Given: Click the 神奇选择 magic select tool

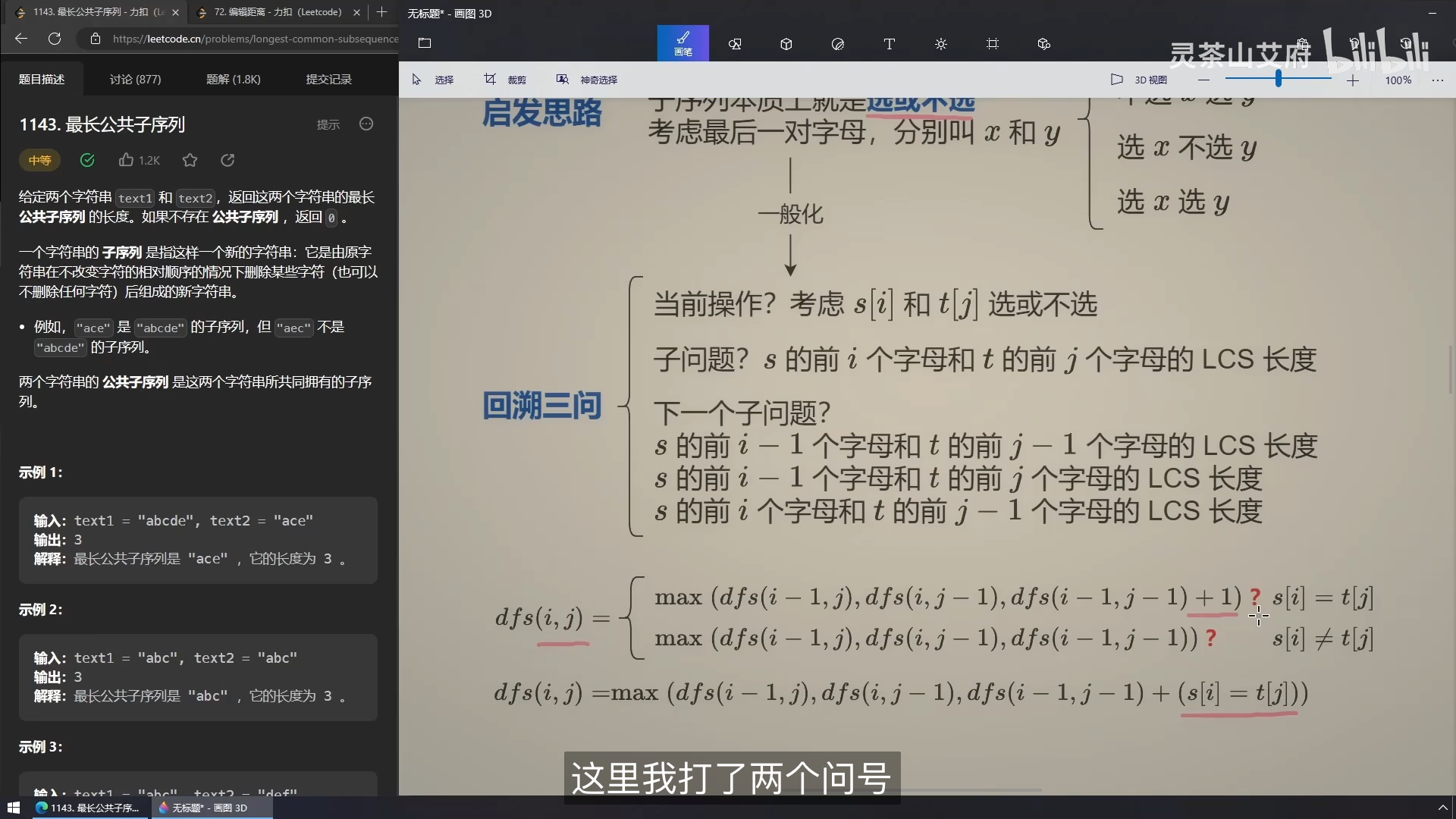Looking at the screenshot, I should point(587,80).
